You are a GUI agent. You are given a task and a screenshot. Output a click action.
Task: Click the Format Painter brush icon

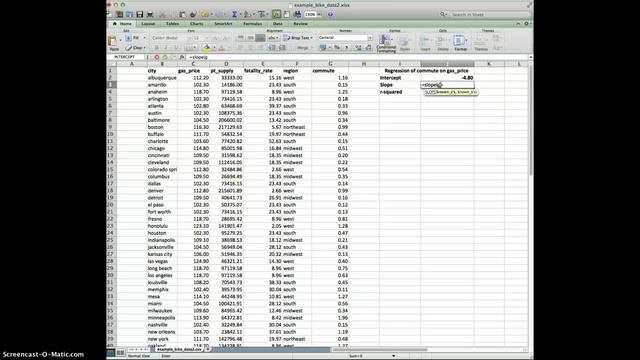[193, 15]
